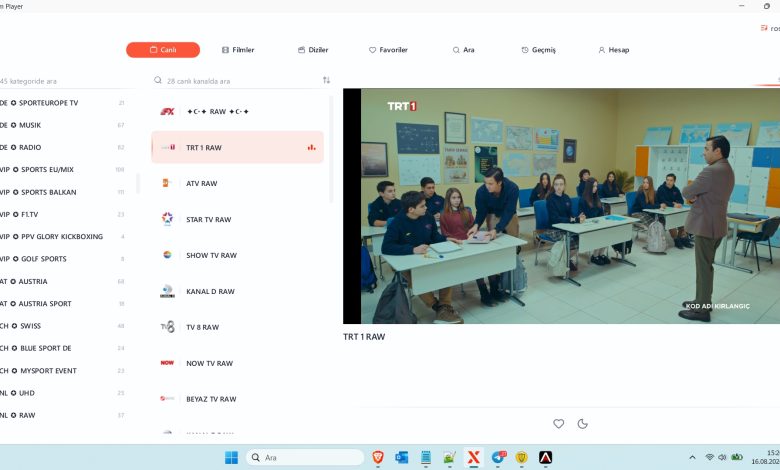The width and height of the screenshot is (780, 470).
Task: Select the SHOW TV RAW channel
Action: pyautogui.click(x=237, y=255)
